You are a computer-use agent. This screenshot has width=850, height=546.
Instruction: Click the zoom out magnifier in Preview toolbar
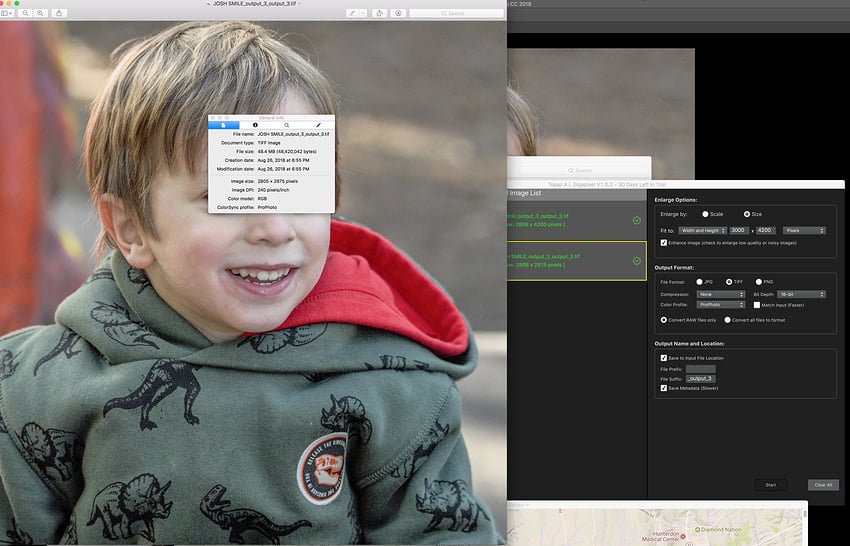(x=25, y=13)
